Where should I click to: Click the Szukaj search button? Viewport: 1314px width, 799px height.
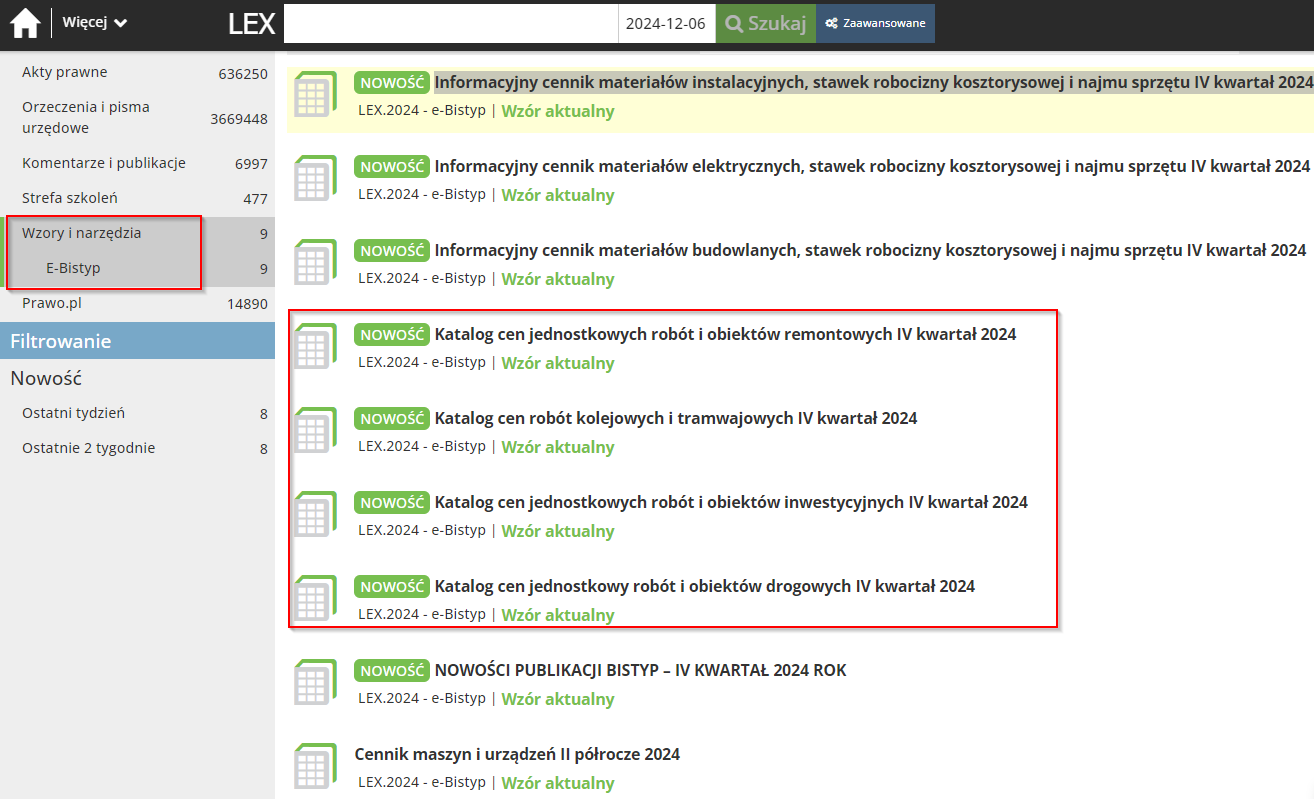click(766, 23)
